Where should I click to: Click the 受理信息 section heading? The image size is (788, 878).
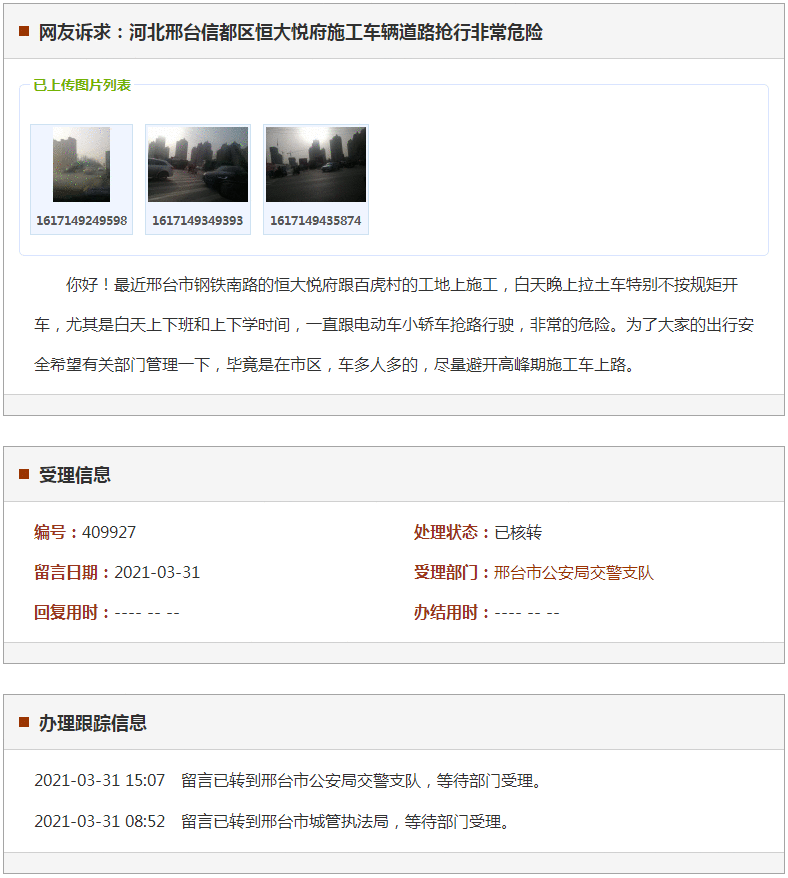pyautogui.click(x=74, y=475)
